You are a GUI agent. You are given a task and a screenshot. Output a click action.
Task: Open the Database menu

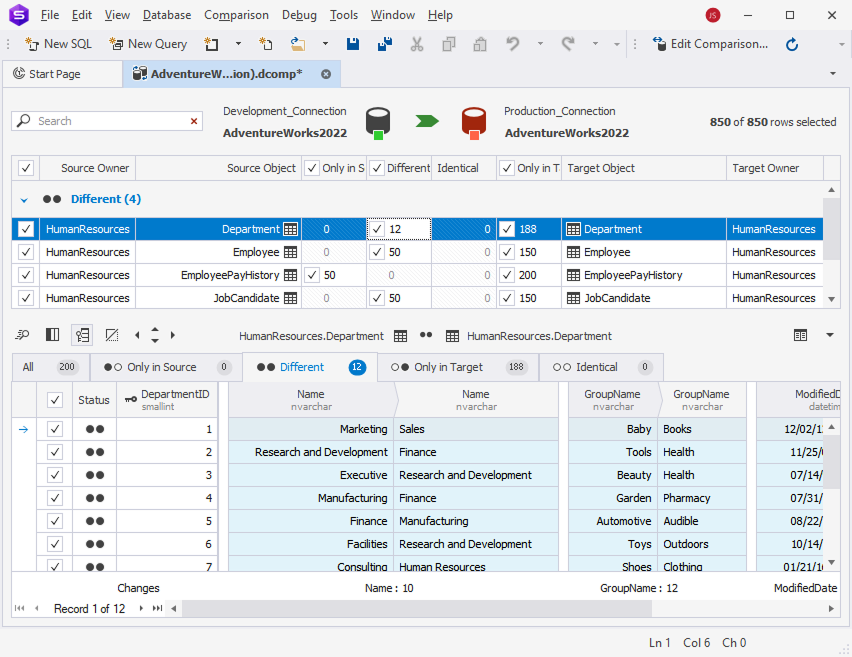coord(167,15)
